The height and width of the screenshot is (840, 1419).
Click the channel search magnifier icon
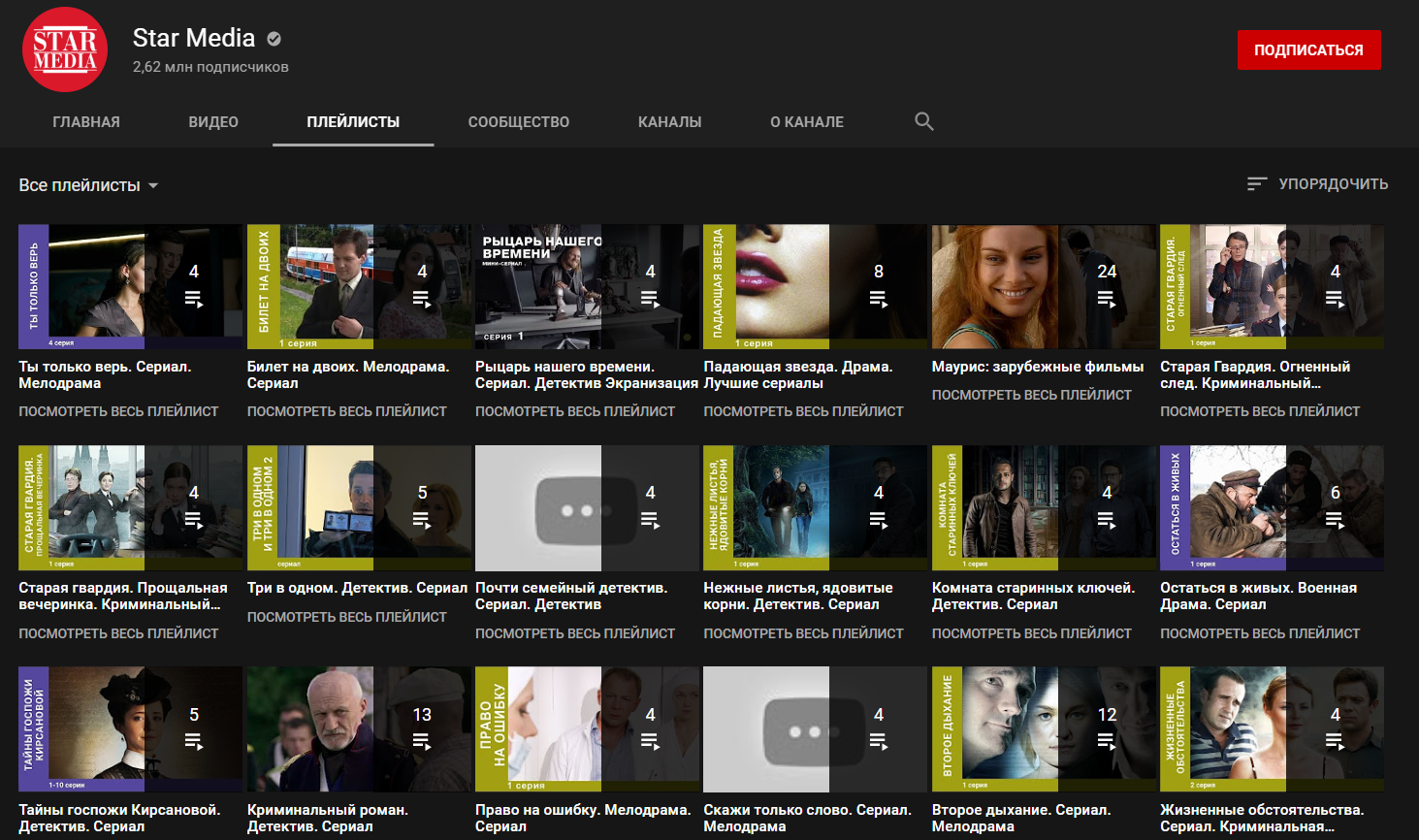click(923, 121)
